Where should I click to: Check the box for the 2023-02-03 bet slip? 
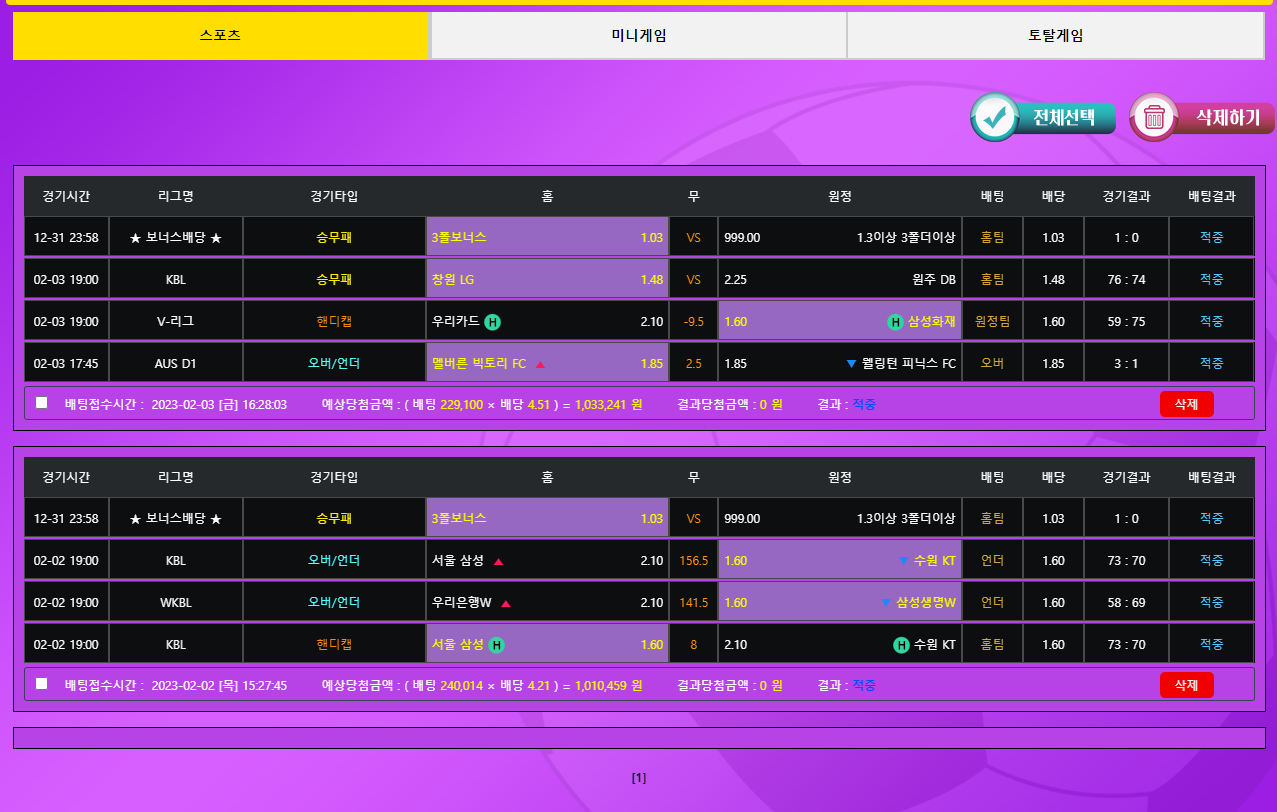point(41,403)
